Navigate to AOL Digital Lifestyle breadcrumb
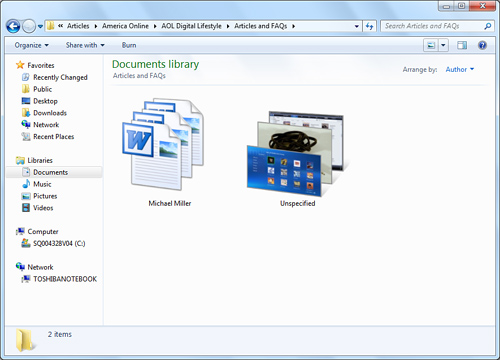 point(191,26)
